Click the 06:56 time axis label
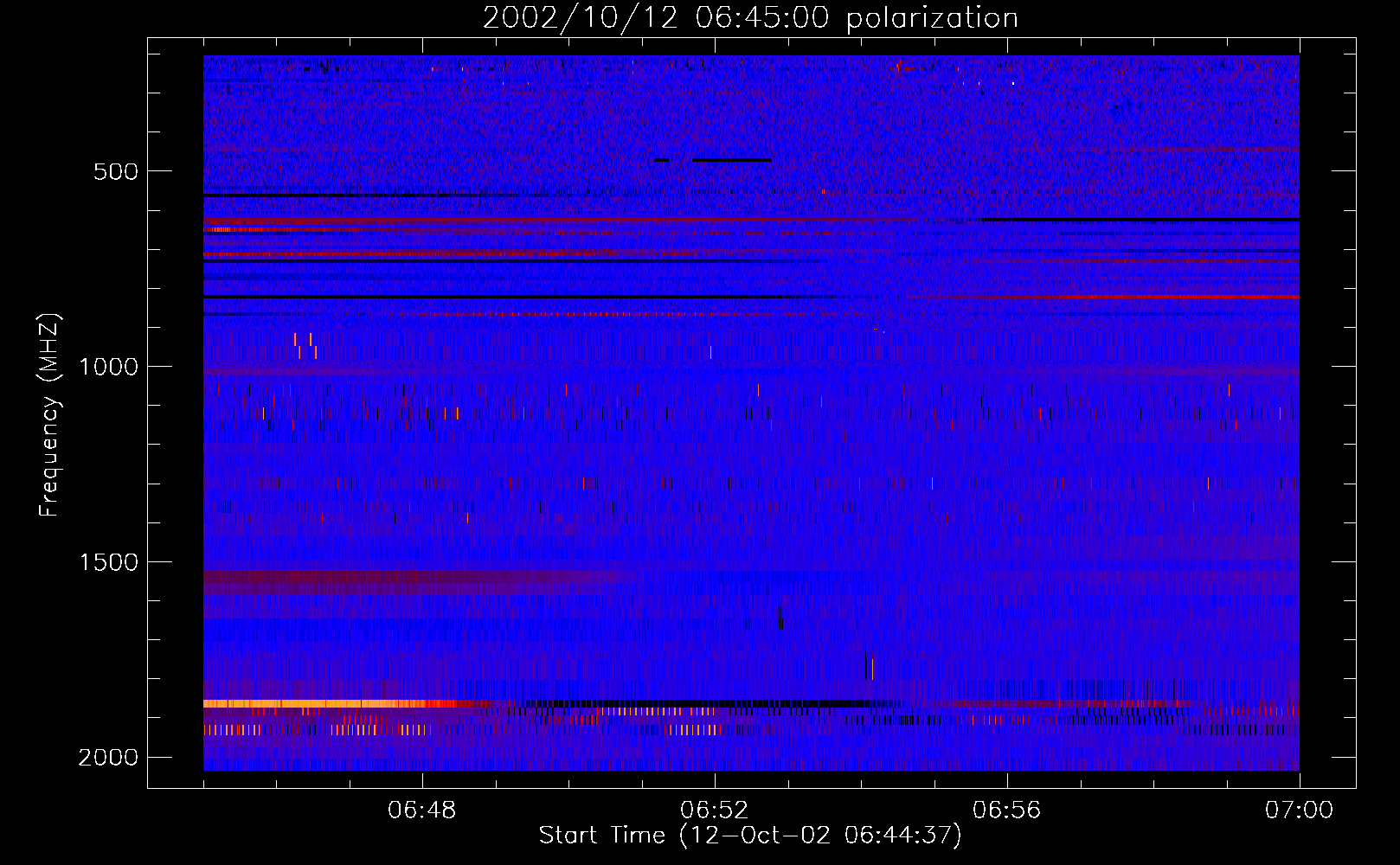Screen dimensions: 1400x865 click(1007, 811)
